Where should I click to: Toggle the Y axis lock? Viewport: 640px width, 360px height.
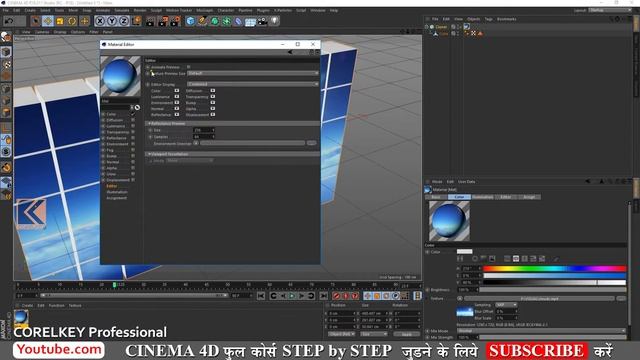112,21
